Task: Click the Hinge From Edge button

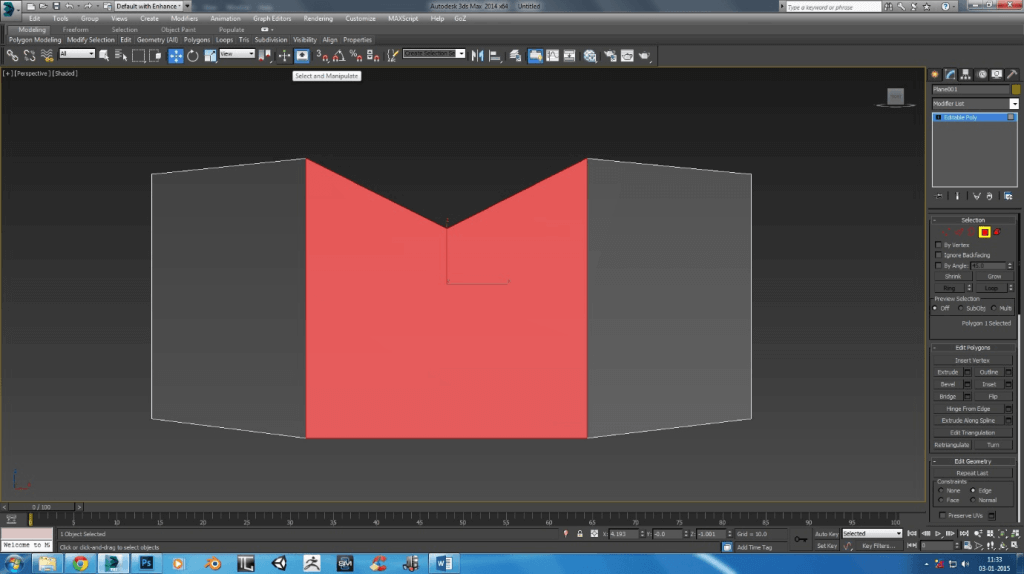Action: pyautogui.click(x=968, y=409)
